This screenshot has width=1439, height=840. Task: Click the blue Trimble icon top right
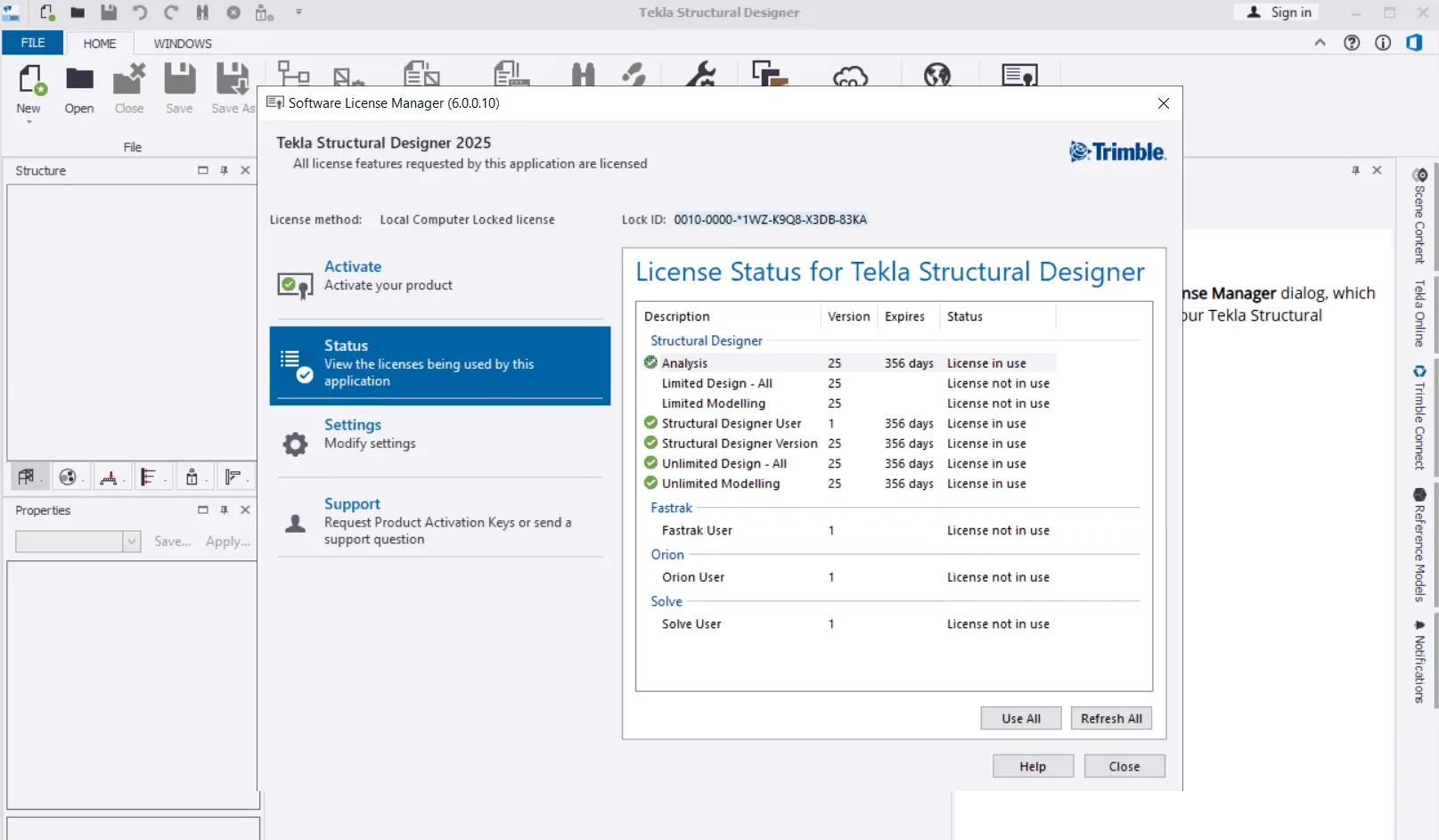[1414, 43]
